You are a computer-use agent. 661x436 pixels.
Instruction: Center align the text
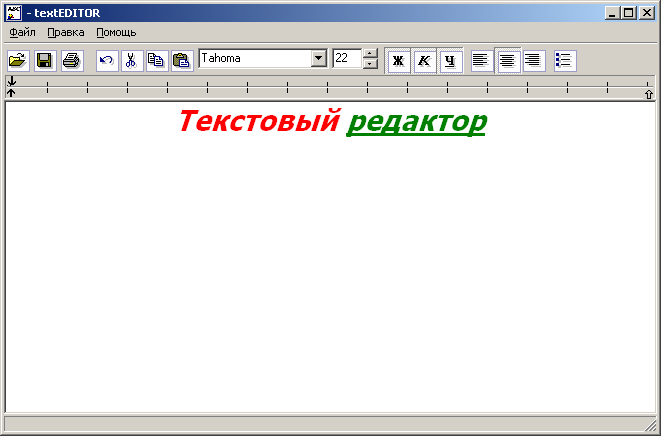coord(508,61)
